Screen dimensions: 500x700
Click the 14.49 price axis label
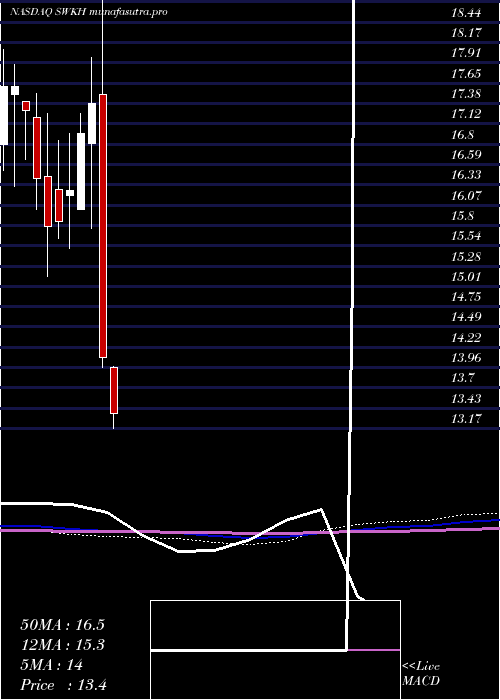pos(466,317)
